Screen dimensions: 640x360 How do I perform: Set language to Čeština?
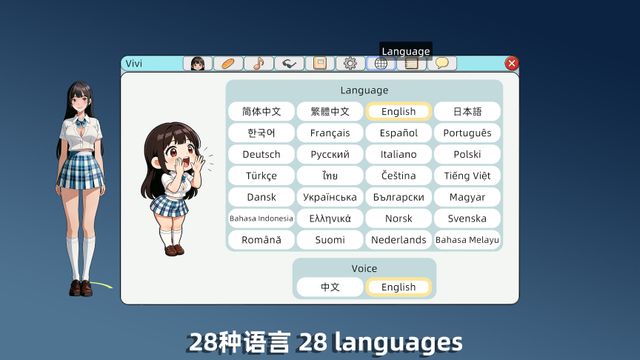(x=398, y=176)
